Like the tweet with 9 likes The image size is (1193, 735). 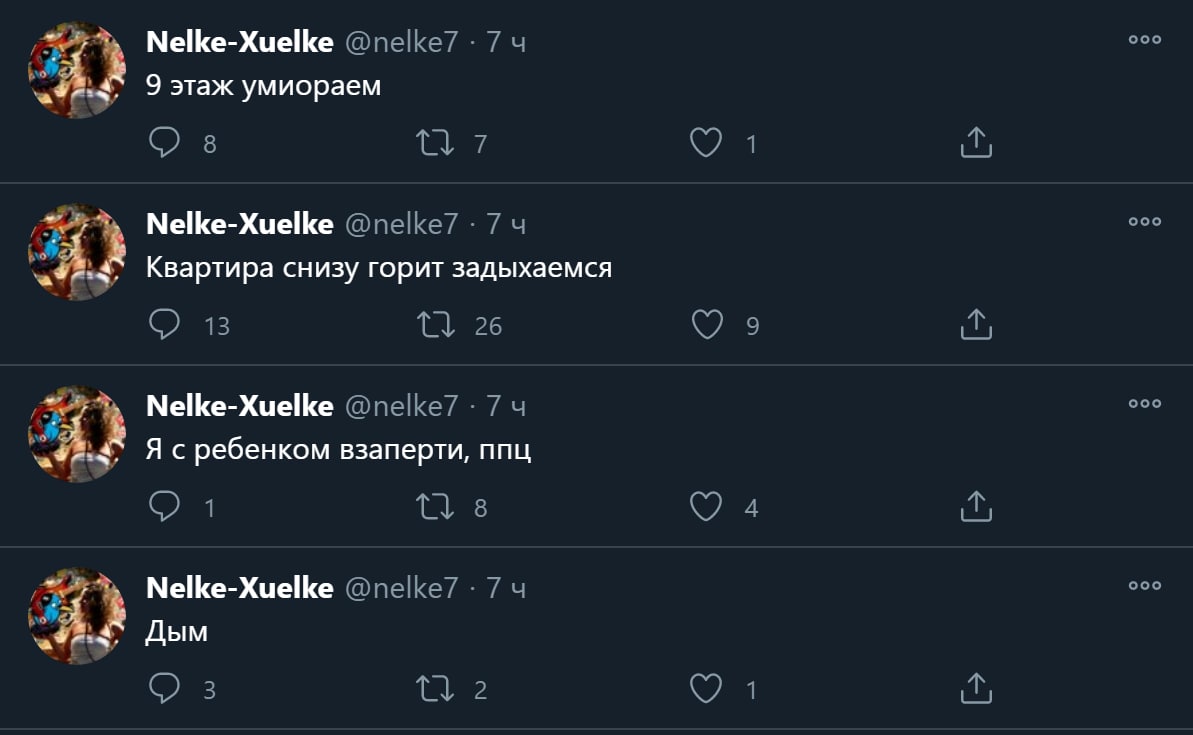tap(706, 325)
